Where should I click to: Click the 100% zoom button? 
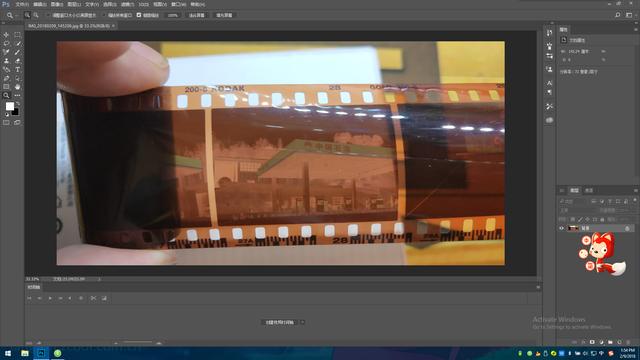tap(173, 15)
